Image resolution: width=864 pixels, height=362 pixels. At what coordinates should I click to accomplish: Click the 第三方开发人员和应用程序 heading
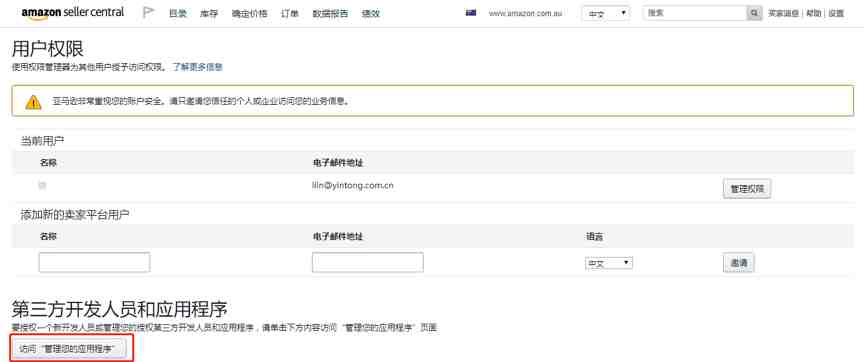(x=120, y=309)
